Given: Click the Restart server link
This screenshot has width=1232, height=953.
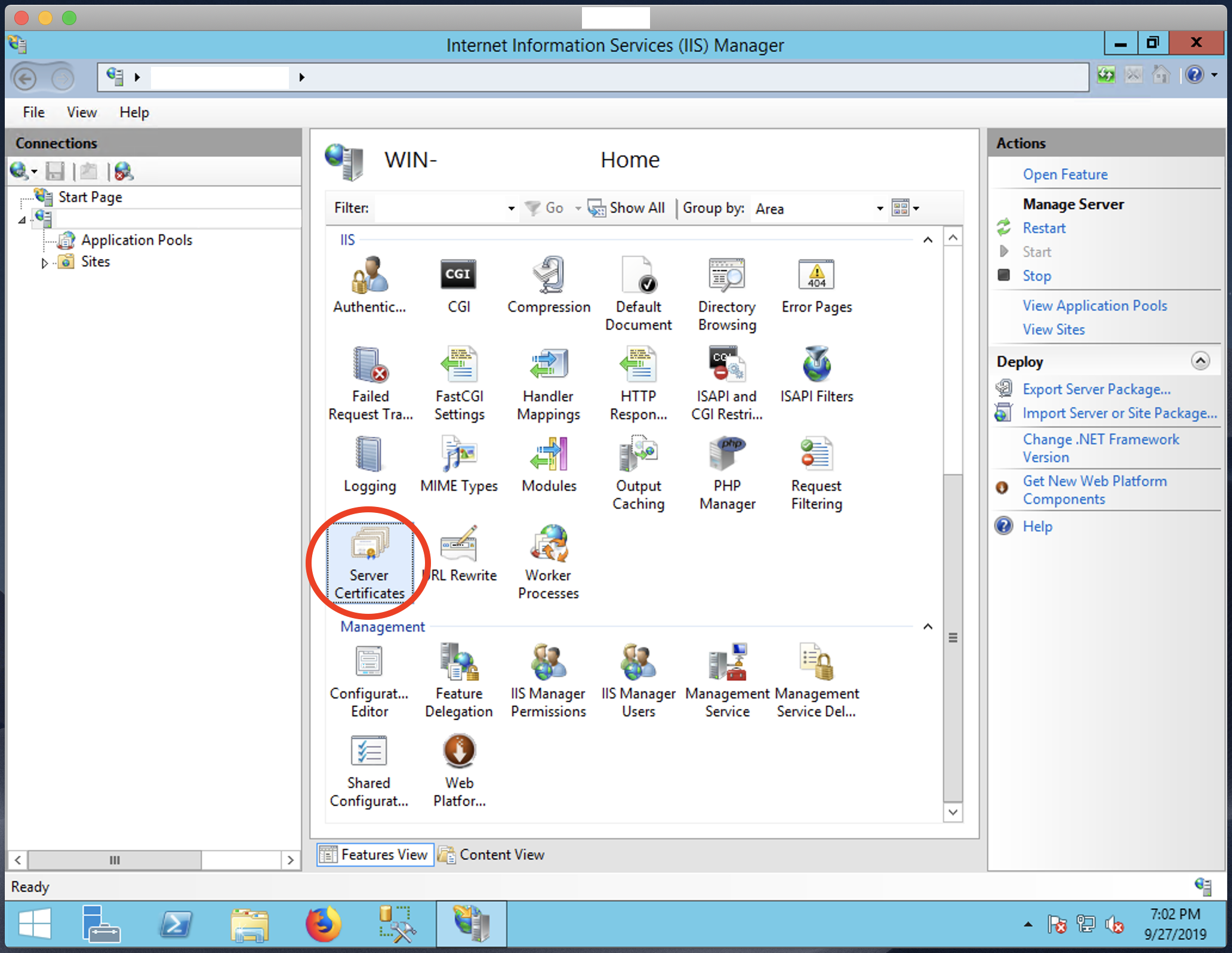Looking at the screenshot, I should point(1043,228).
